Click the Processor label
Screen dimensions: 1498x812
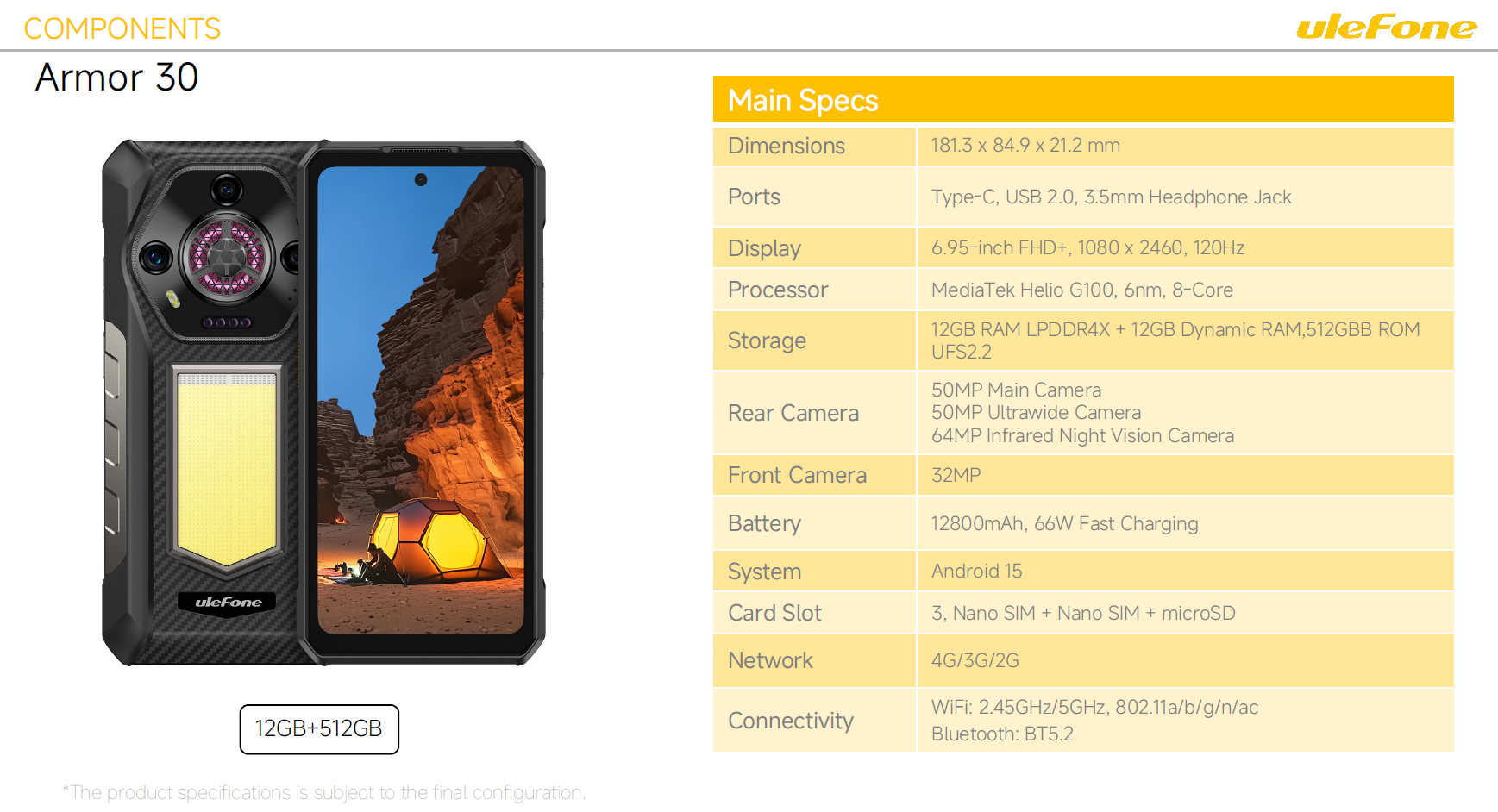778,290
